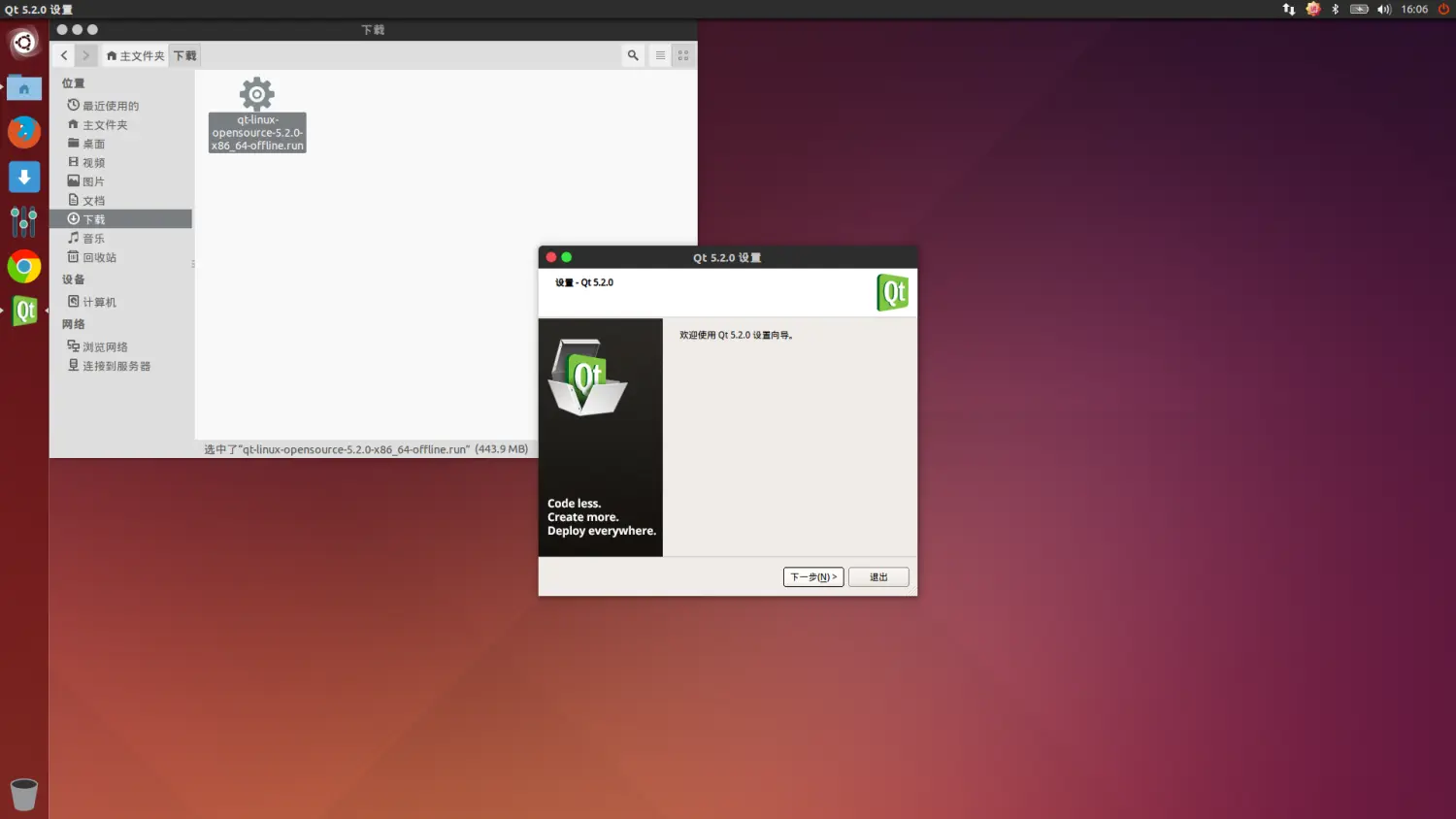Select the Qt installer launcher icon
Viewport: 1456px width, 819px height.
pos(24,311)
